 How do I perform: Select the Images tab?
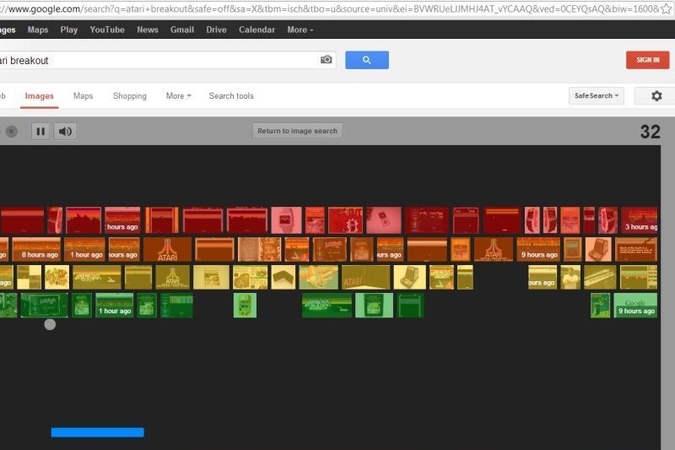(x=39, y=96)
